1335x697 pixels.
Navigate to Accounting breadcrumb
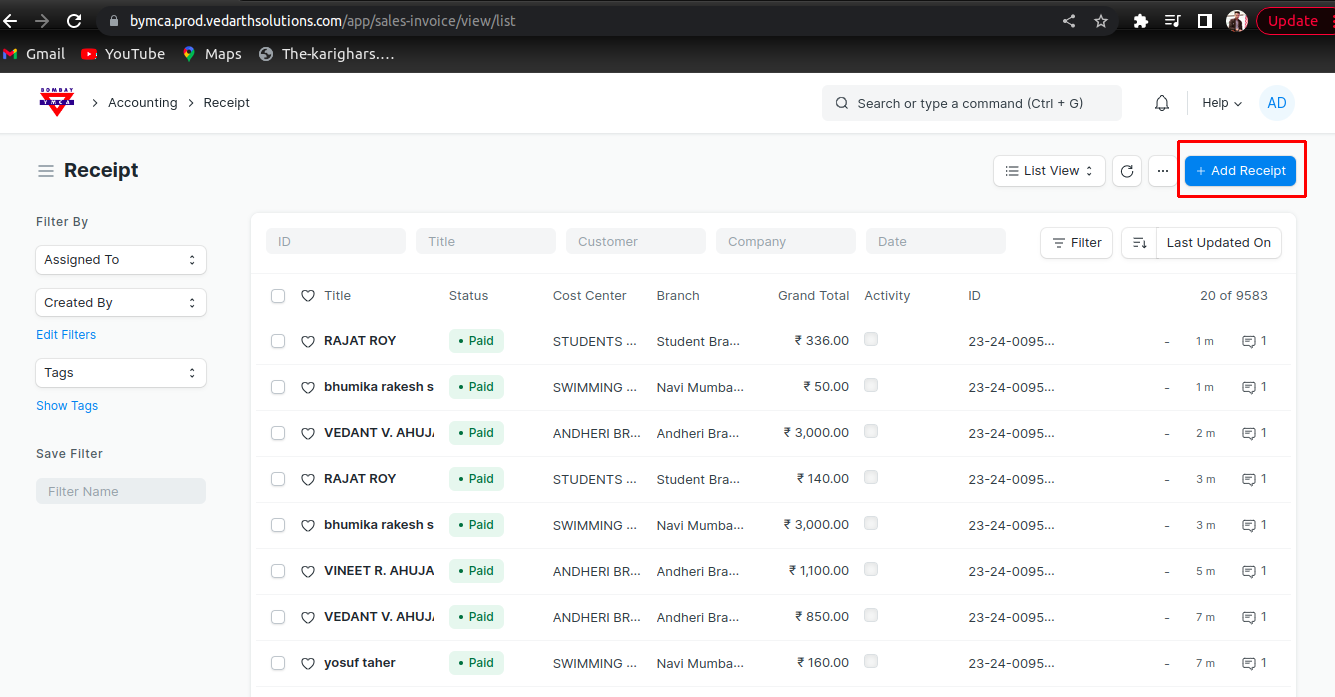point(142,103)
